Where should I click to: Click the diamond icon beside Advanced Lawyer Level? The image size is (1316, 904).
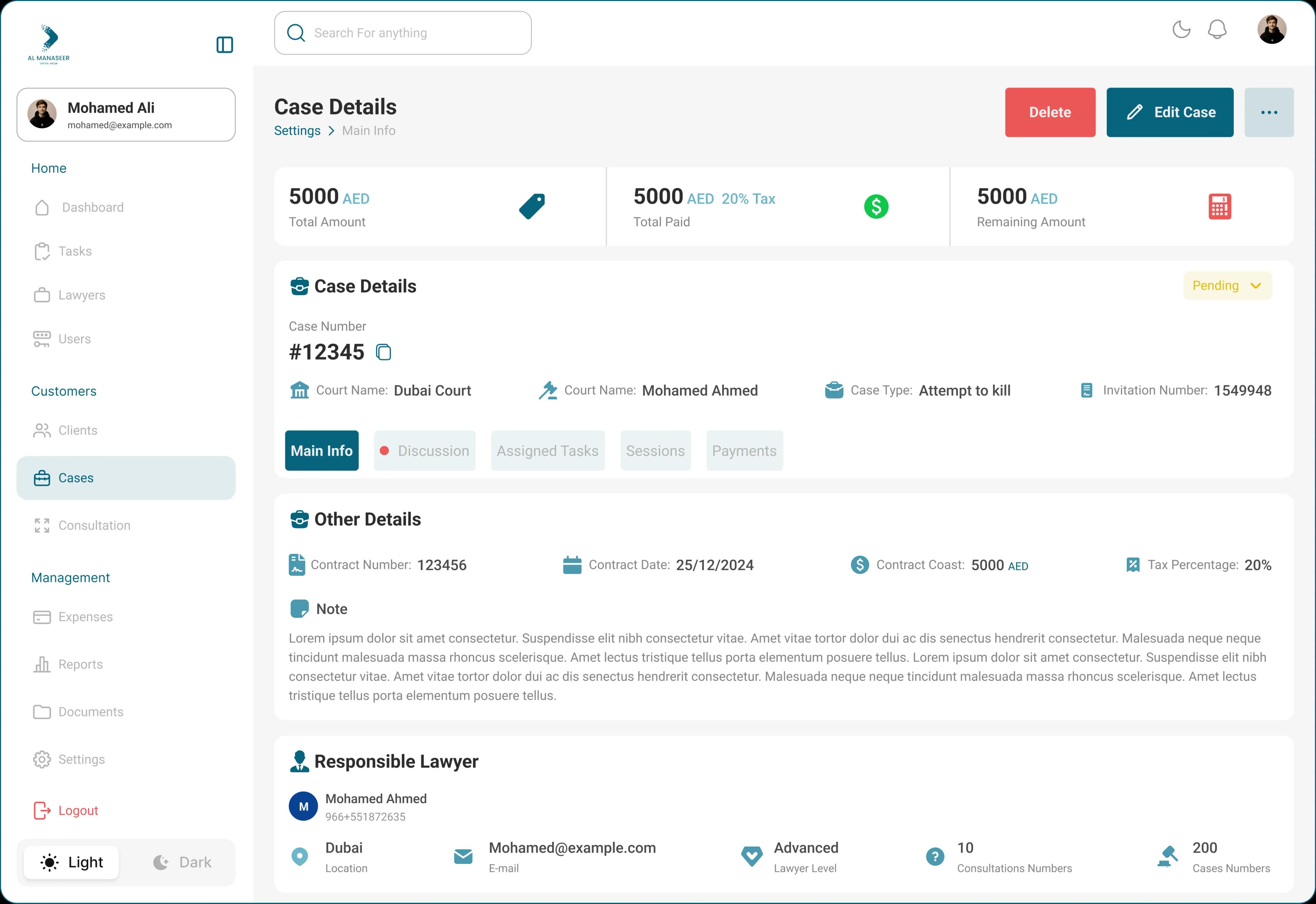pyautogui.click(x=752, y=856)
